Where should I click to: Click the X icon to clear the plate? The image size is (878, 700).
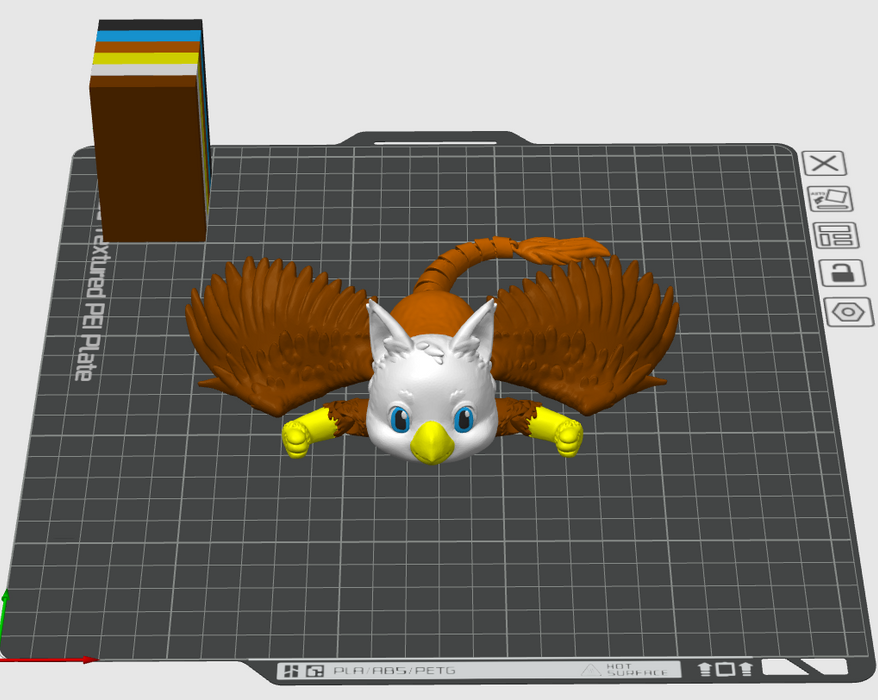[825, 165]
